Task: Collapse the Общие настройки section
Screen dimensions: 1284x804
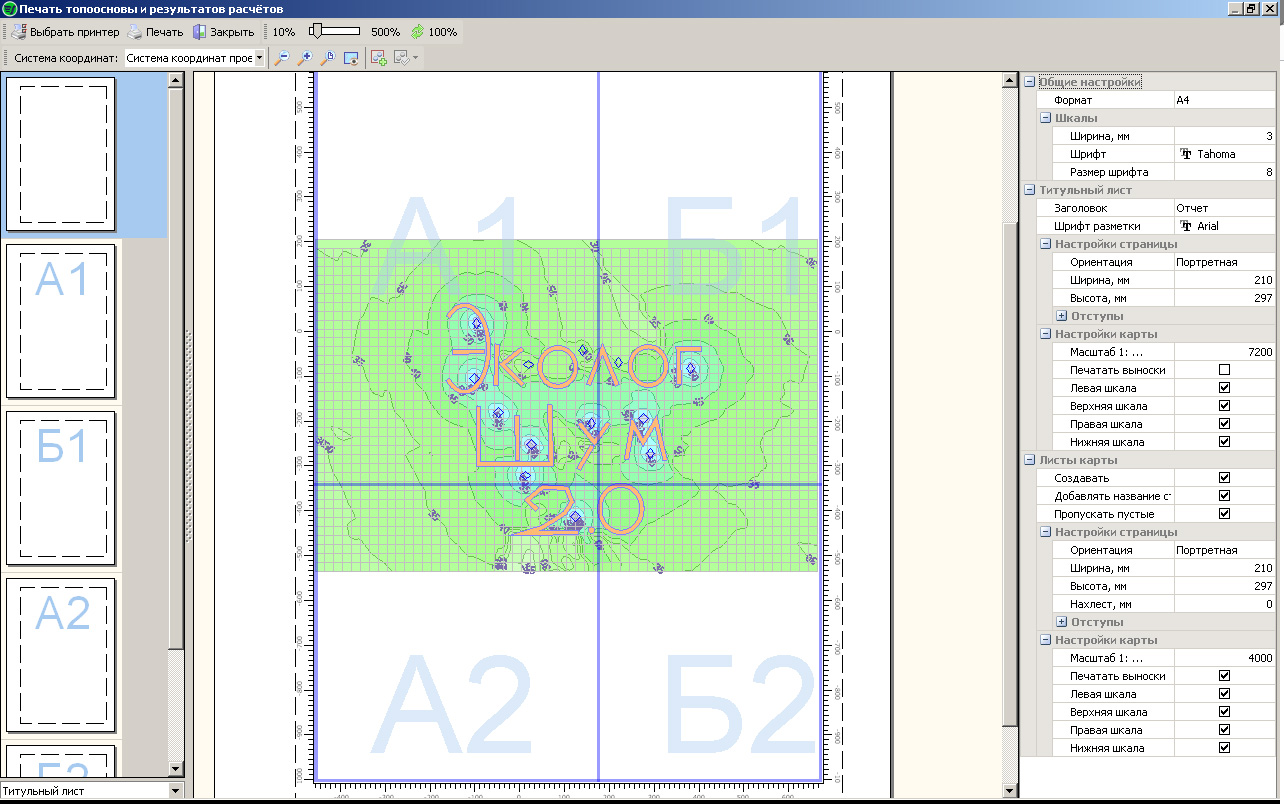Action: [1029, 82]
